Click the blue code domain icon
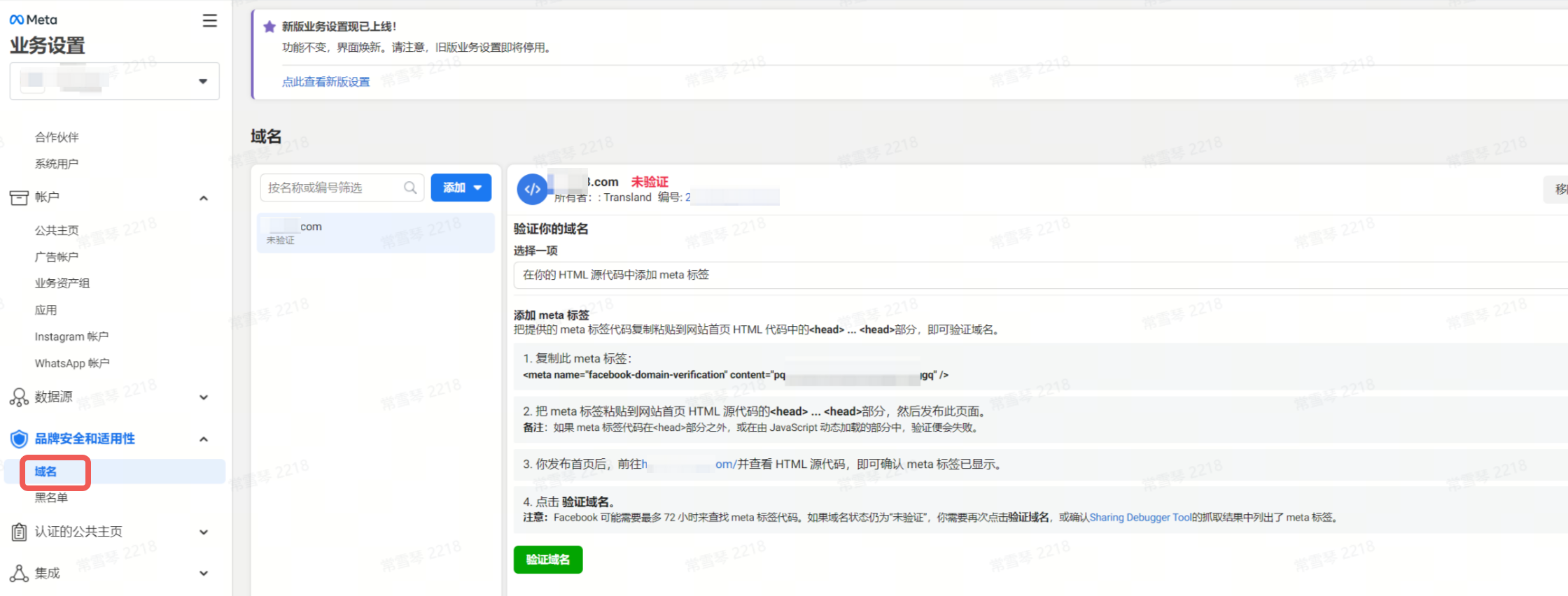1568x596 pixels. (x=532, y=190)
